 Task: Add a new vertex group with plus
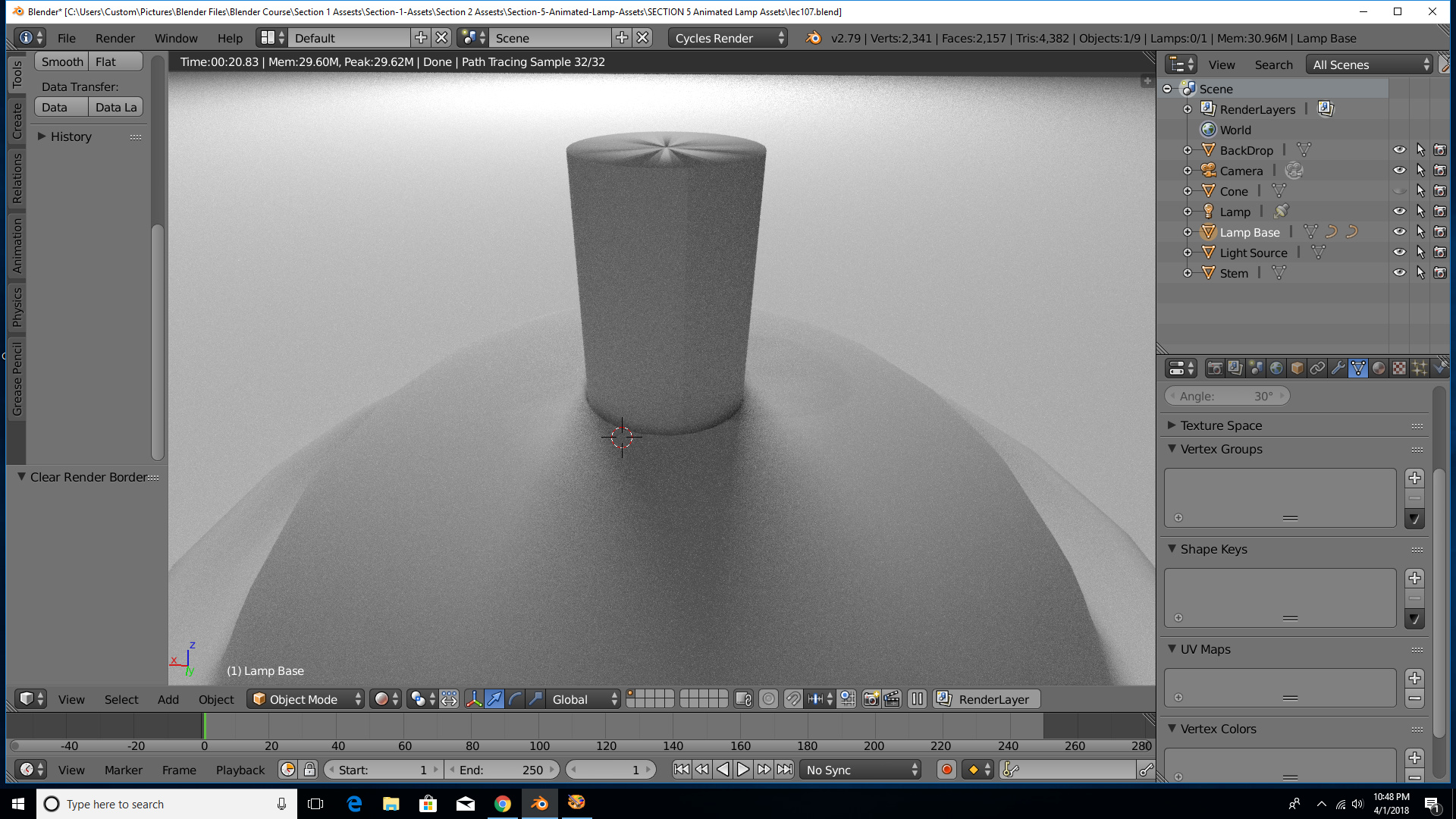coord(1414,478)
